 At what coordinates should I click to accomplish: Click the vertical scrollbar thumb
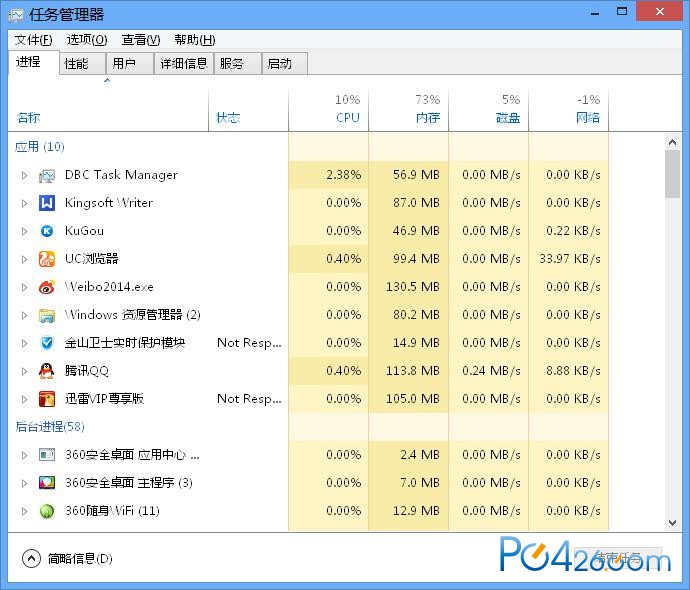[x=672, y=174]
